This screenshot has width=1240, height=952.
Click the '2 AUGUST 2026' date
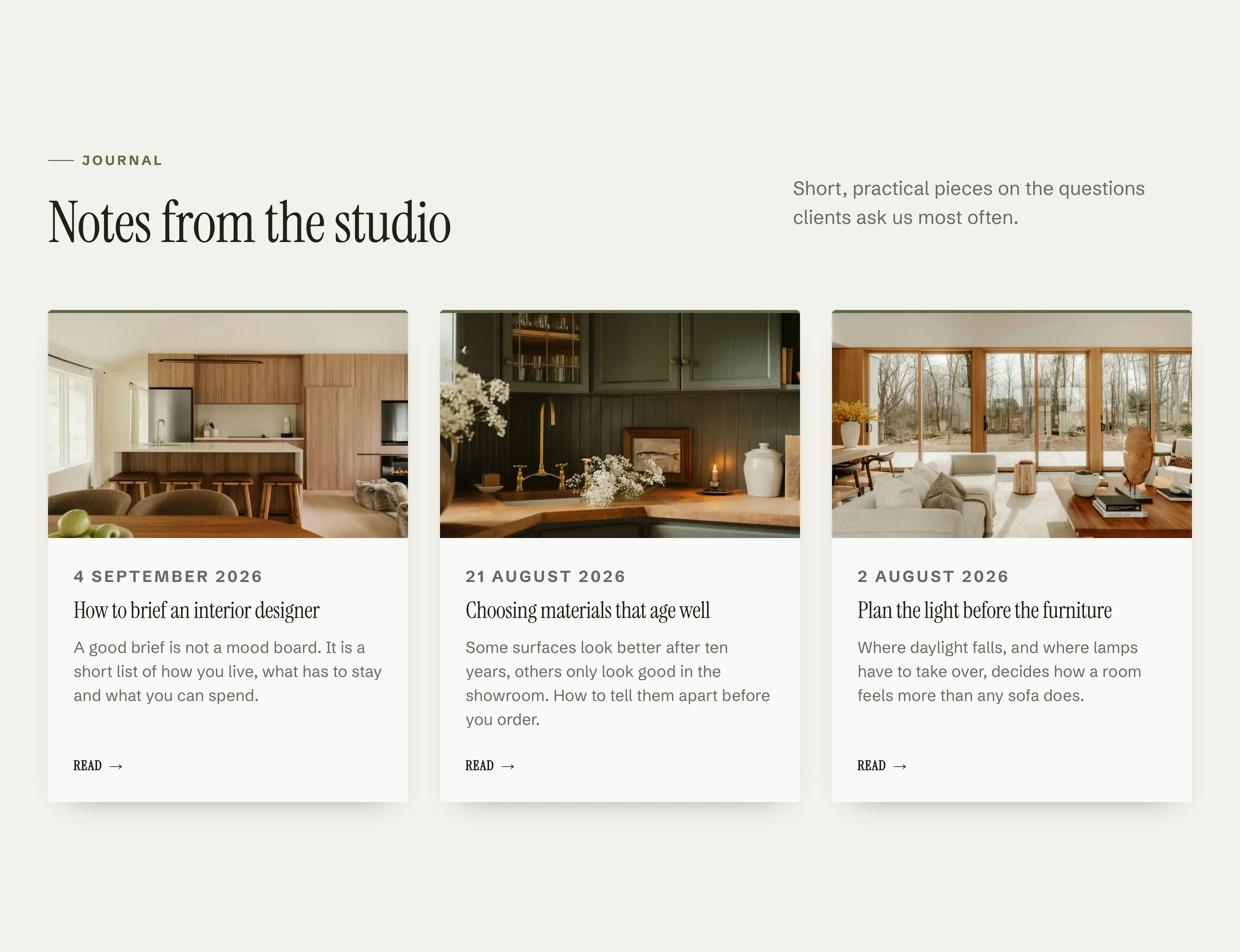tap(933, 576)
